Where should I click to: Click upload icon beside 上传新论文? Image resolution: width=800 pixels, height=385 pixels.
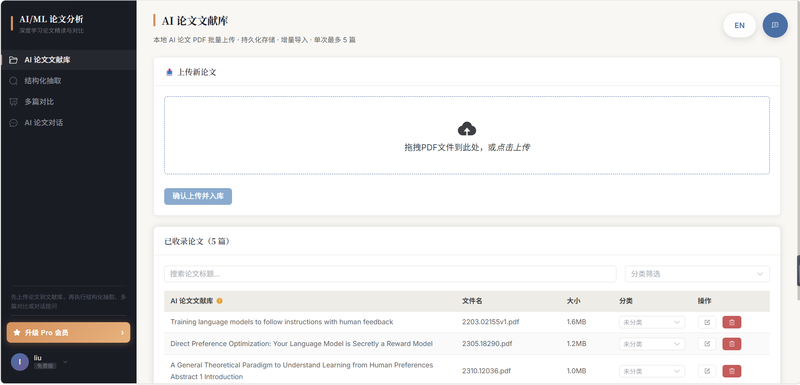[x=169, y=72]
